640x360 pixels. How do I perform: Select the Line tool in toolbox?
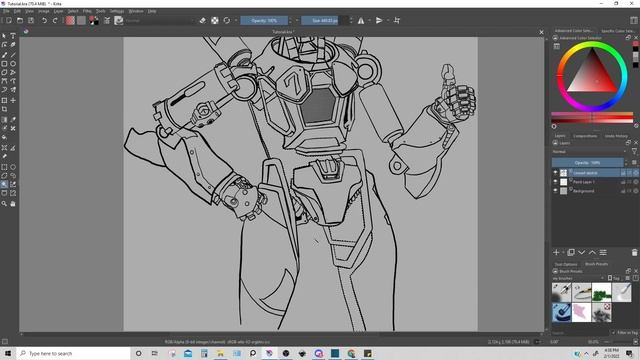(13, 55)
